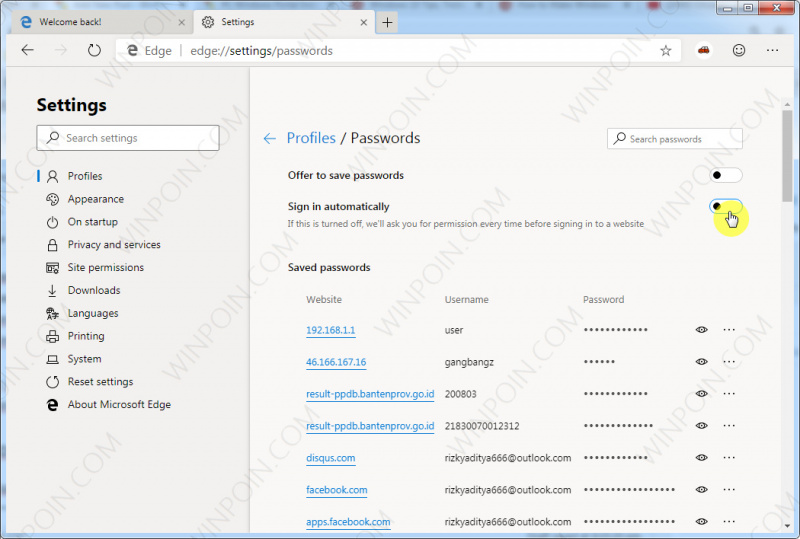The width and height of the screenshot is (800, 539).
Task: Open more actions for 46.166.167.16
Action: (729, 362)
